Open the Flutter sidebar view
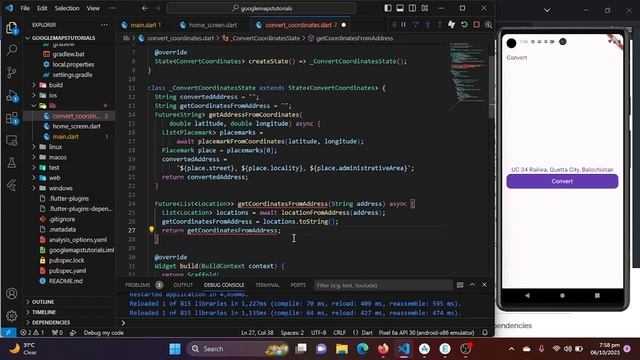 [x=12, y=185]
